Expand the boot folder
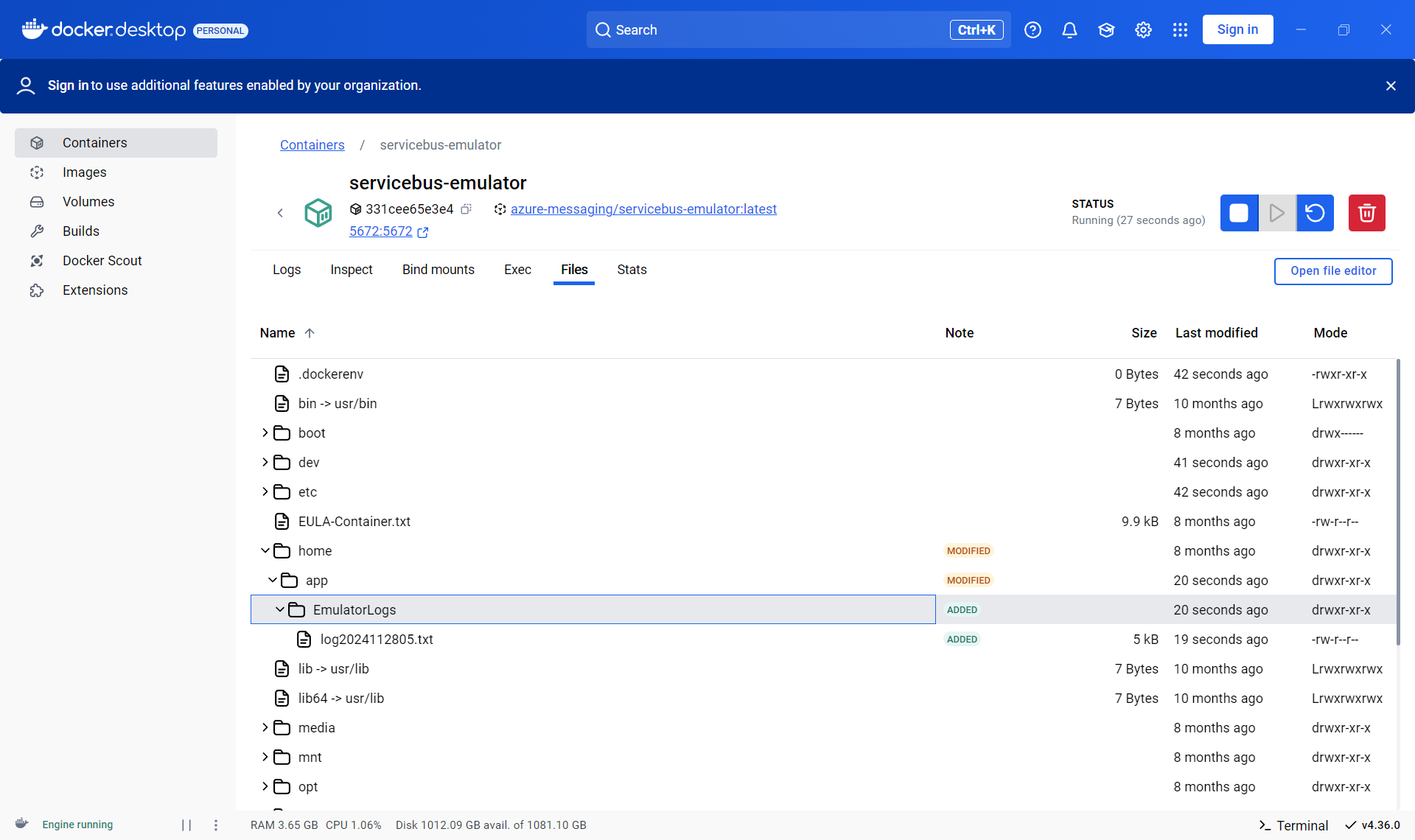 coord(265,433)
